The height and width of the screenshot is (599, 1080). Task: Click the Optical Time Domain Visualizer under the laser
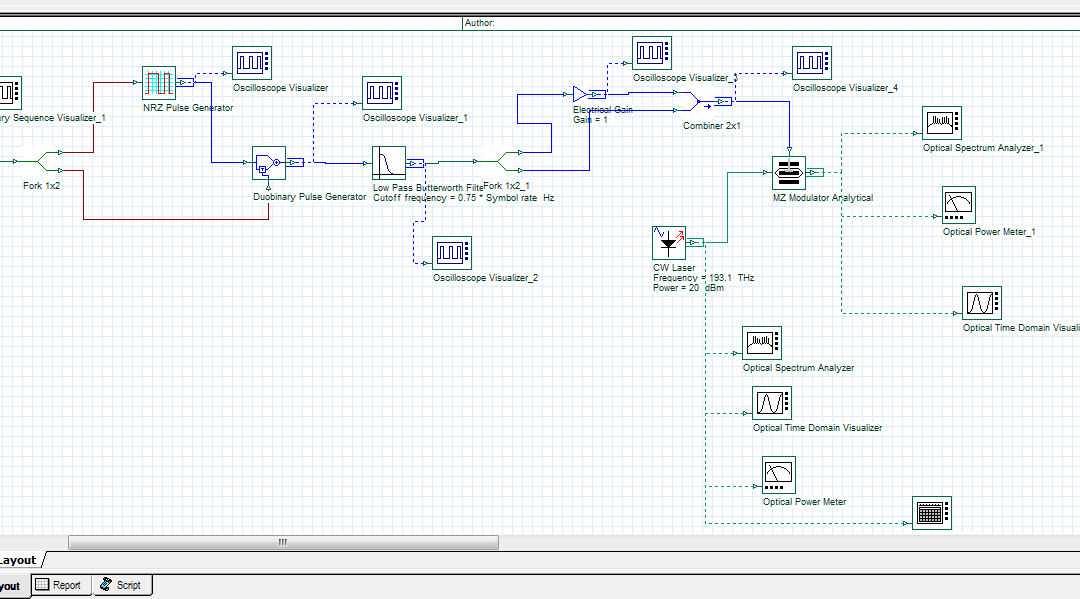pos(771,403)
